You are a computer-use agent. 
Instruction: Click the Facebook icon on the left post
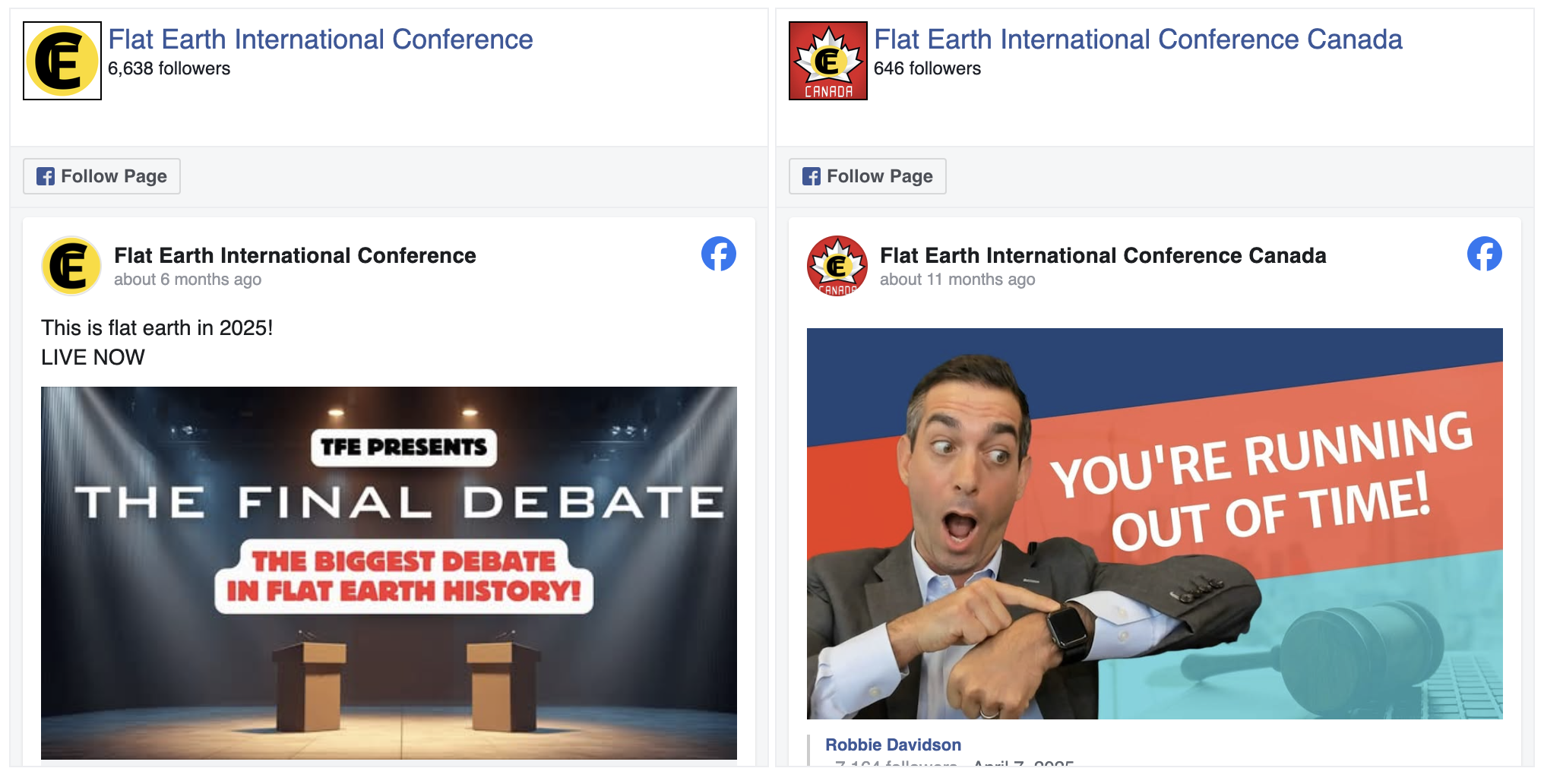tap(718, 254)
